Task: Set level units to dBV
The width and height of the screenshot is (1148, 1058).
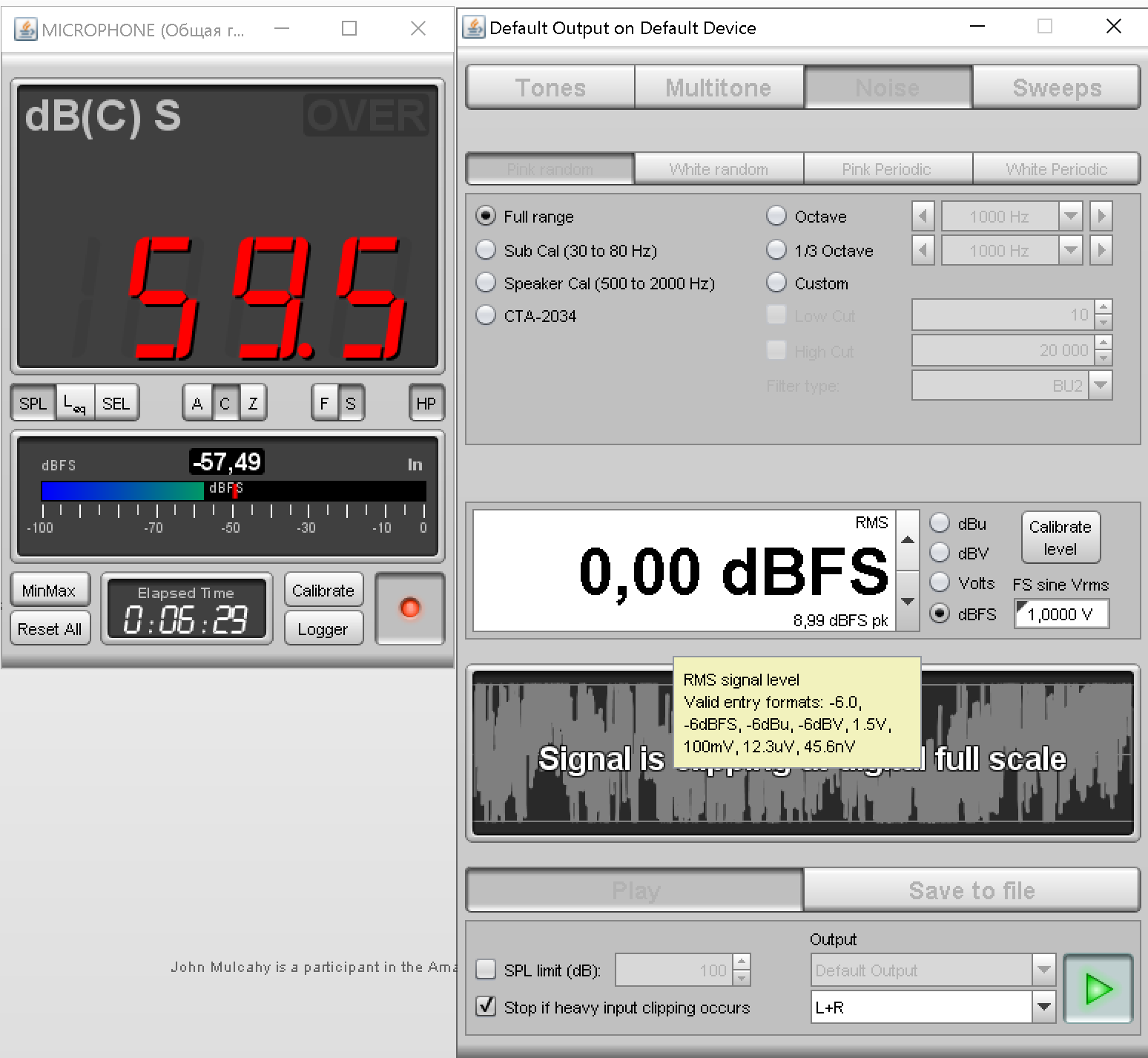Action: [x=940, y=553]
